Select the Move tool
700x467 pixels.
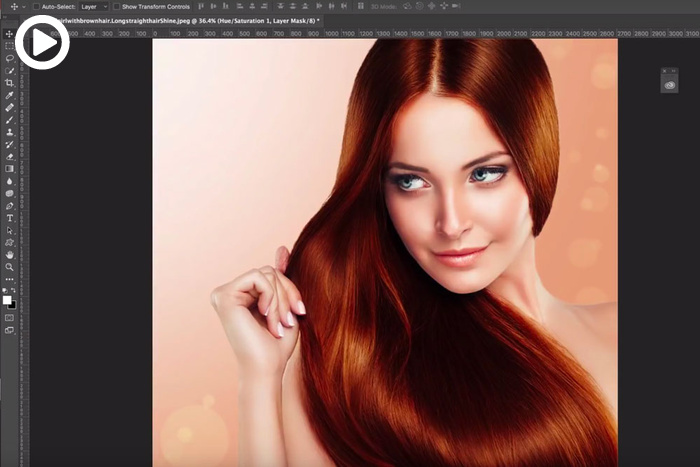[x=9, y=34]
